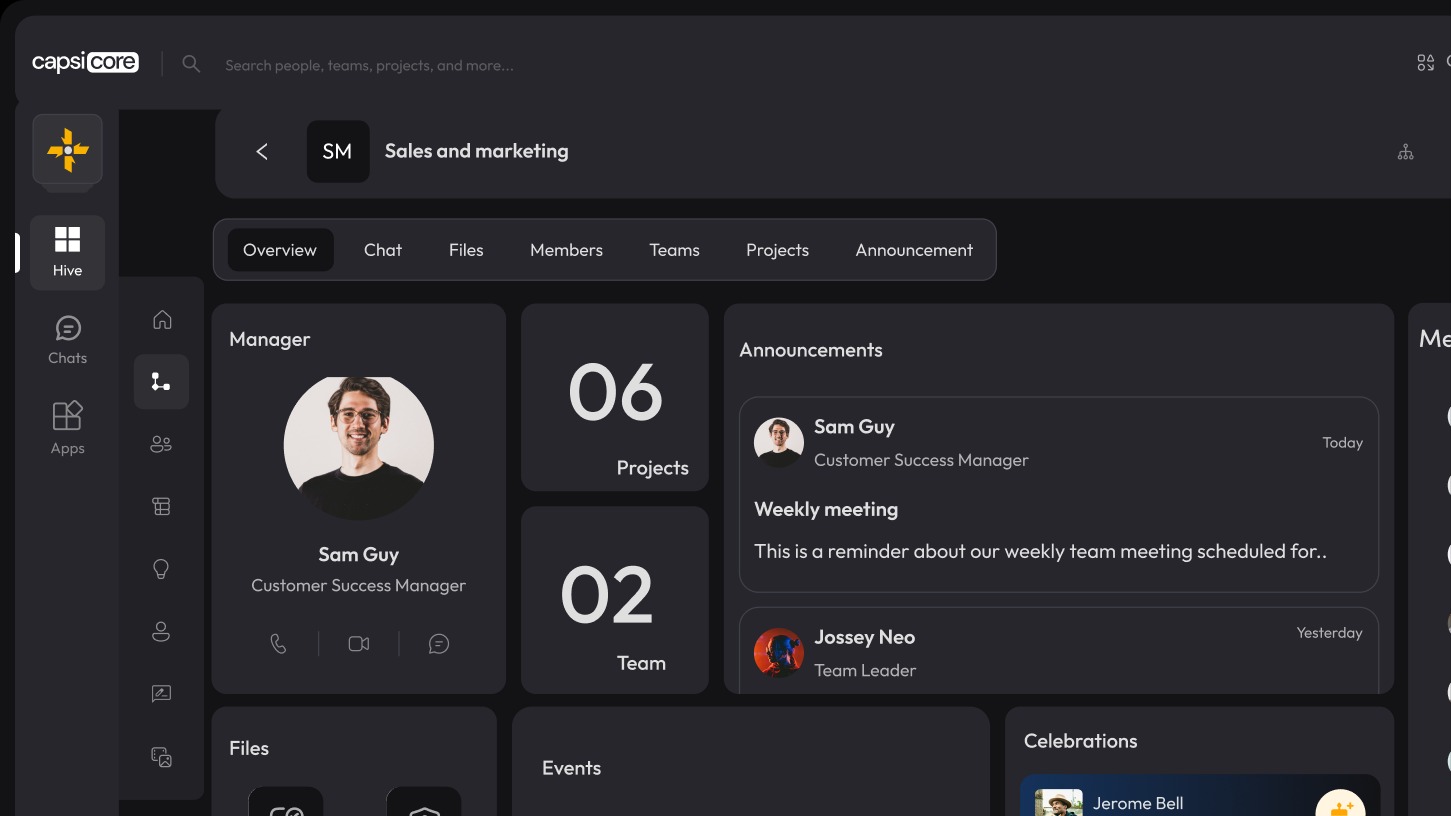Open the feedback pen icon in the sidebar
Image resolution: width=1451 pixels, height=816 pixels.
(161, 693)
